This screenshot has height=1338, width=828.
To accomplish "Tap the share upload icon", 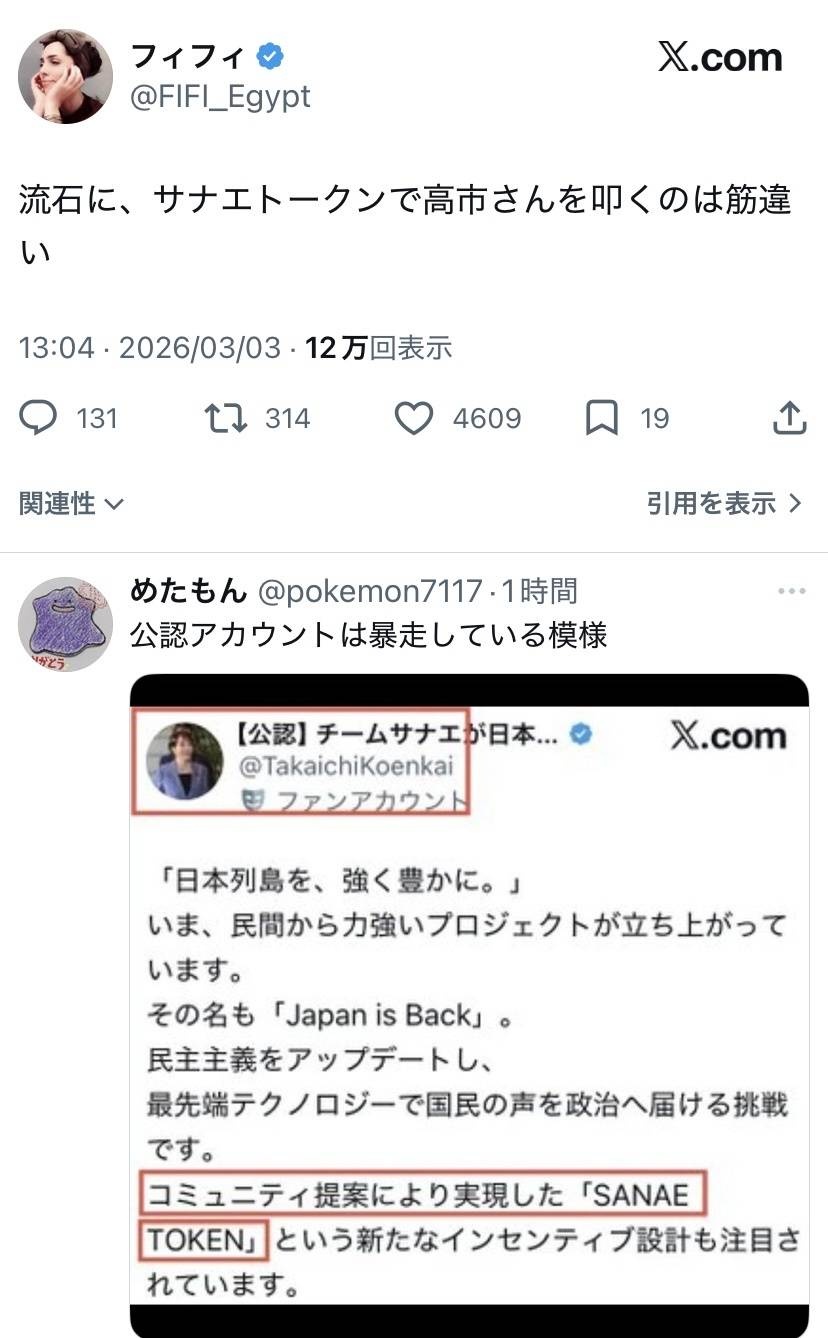I will pyautogui.click(x=789, y=418).
